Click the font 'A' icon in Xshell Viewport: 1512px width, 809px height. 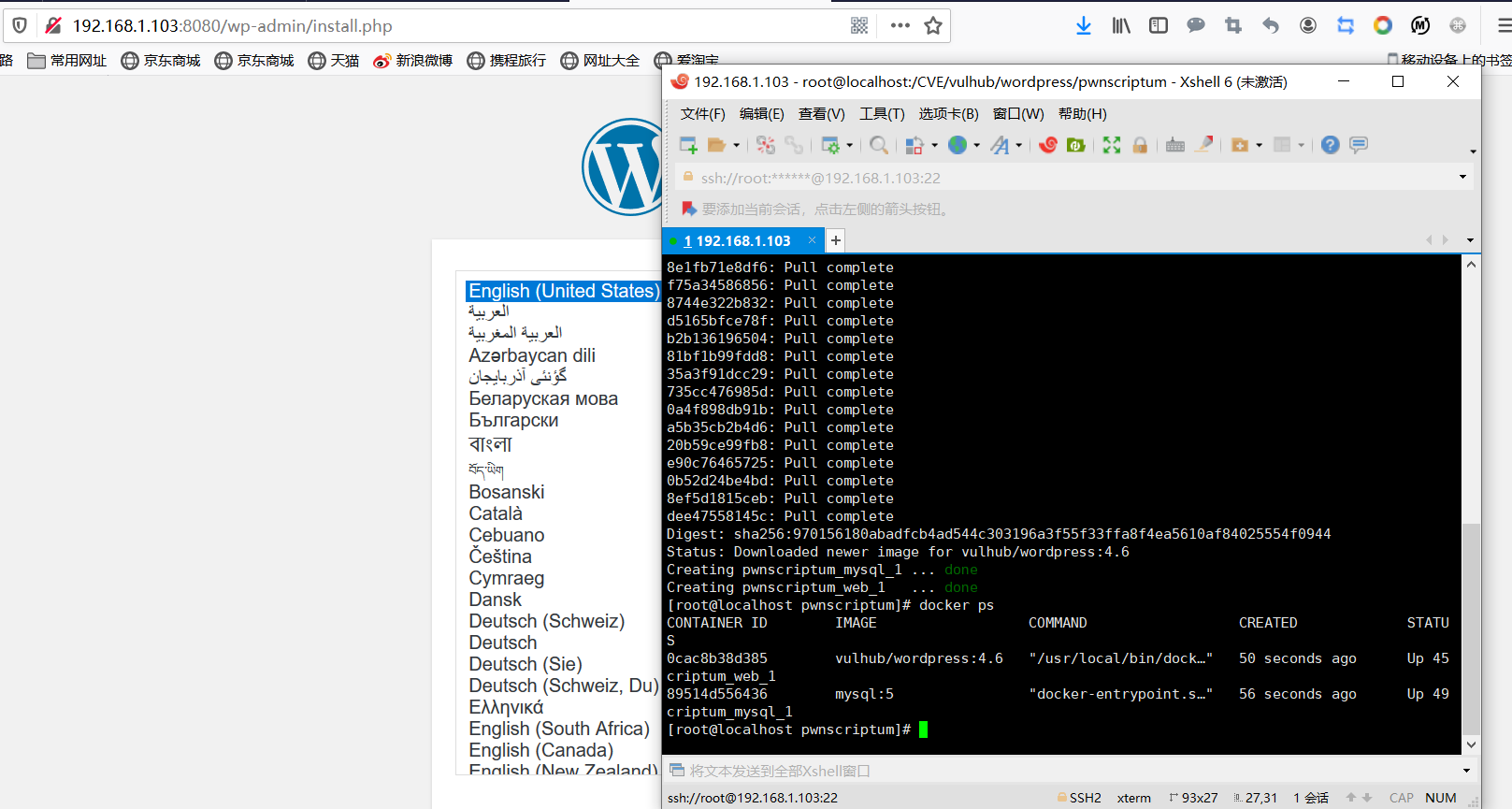point(1001,145)
